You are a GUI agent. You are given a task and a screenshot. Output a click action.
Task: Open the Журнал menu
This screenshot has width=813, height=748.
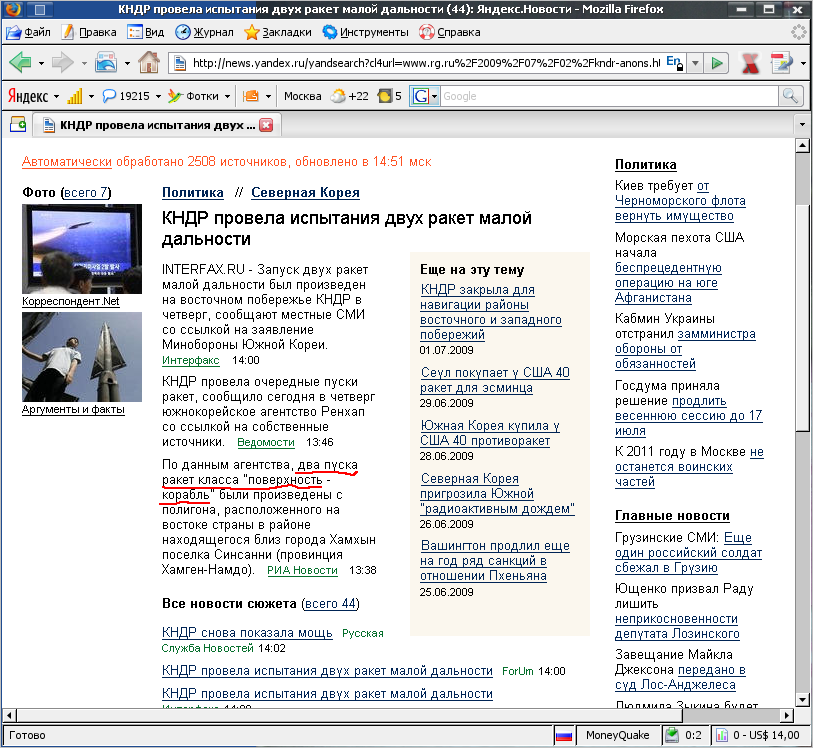click(204, 32)
